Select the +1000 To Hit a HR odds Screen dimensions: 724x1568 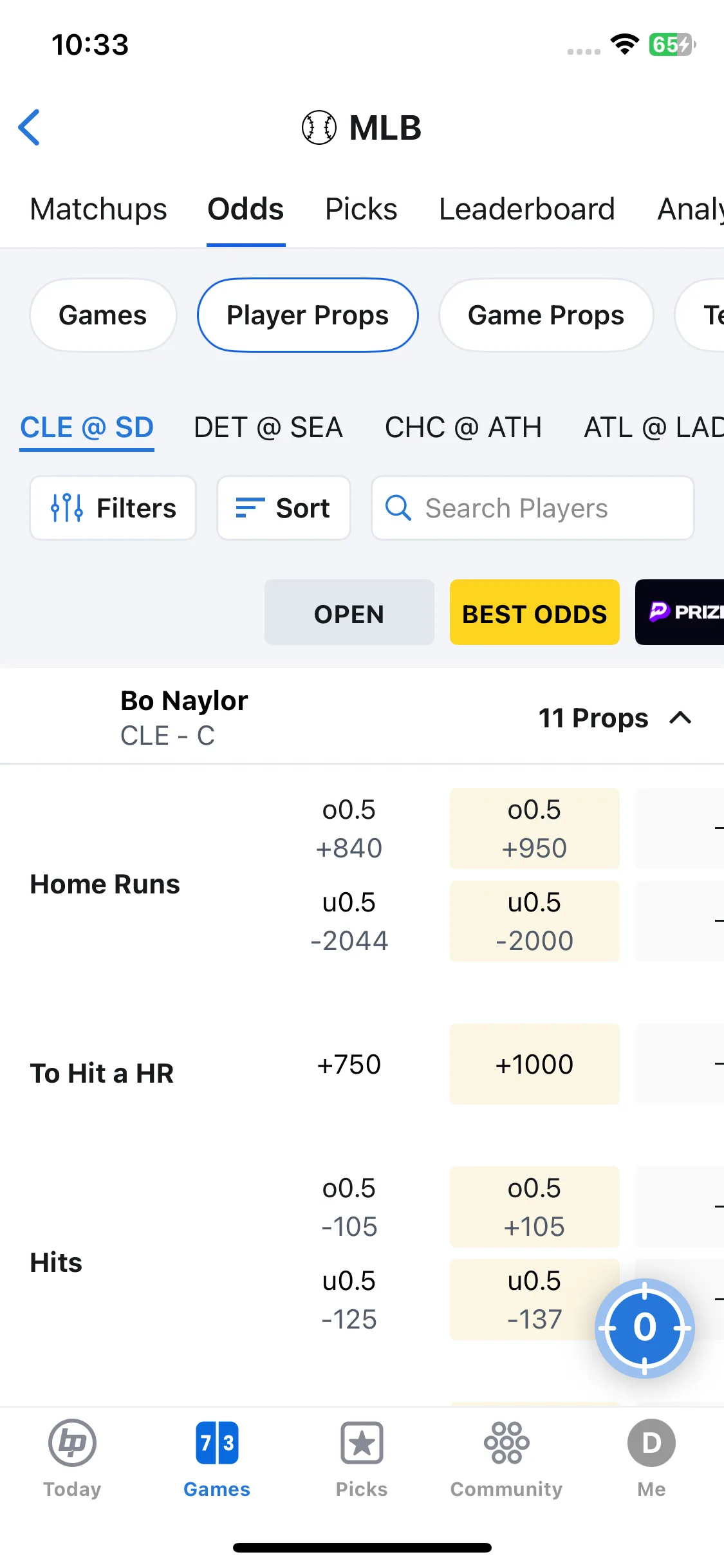tap(534, 1064)
